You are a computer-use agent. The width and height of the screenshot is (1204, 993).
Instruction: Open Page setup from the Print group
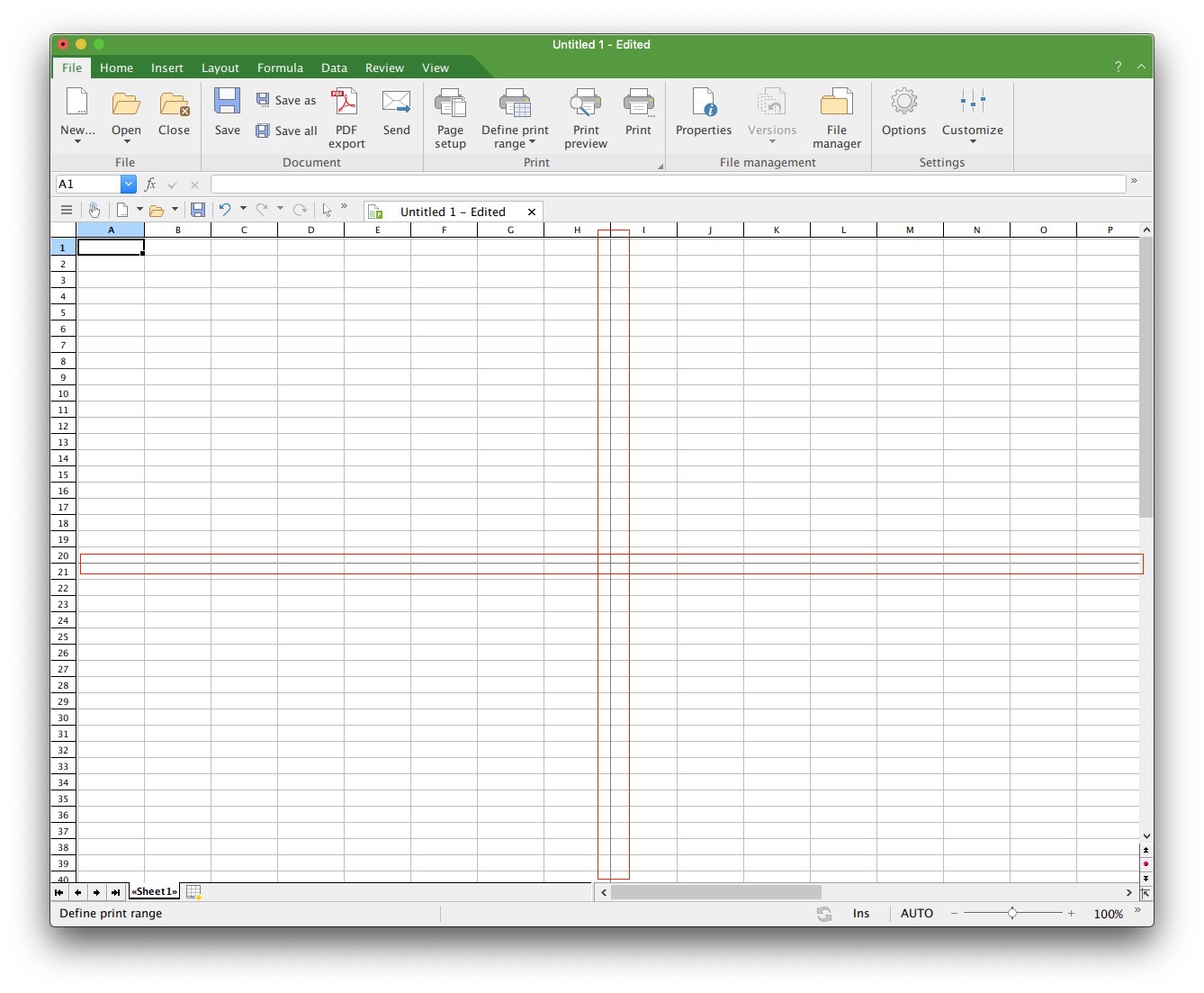450,118
